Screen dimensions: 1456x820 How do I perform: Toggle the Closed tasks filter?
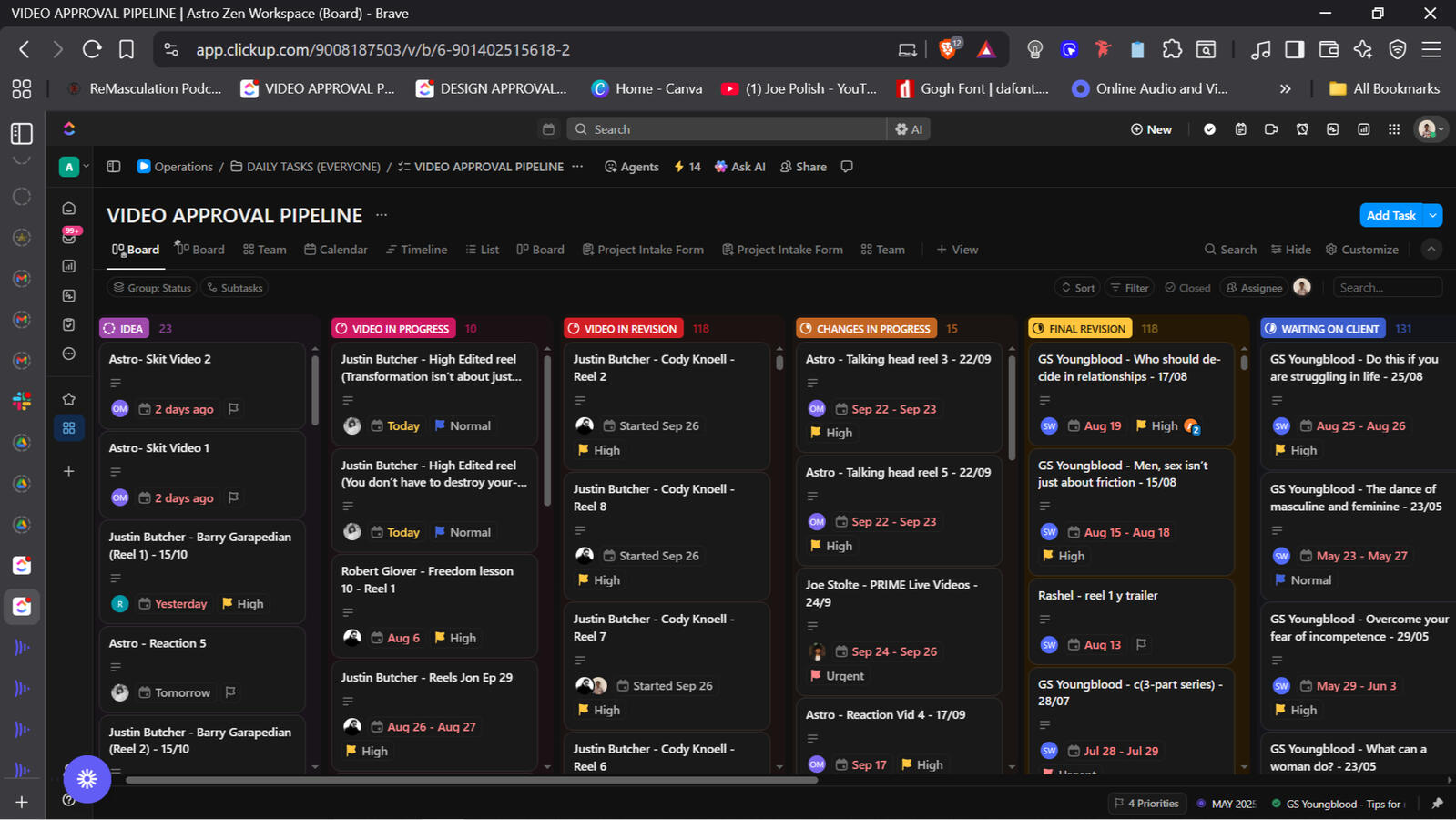[1187, 288]
